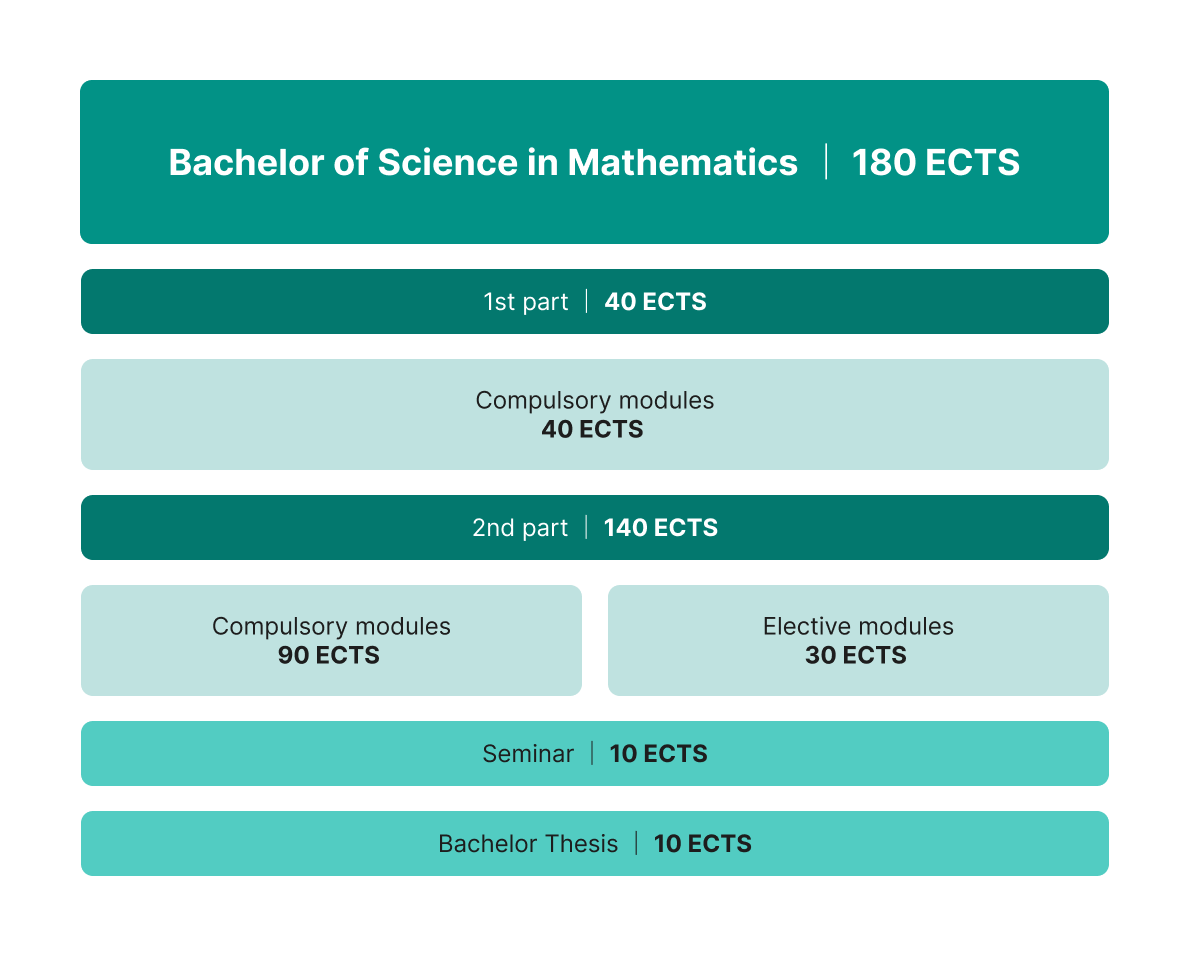
Task: Click the 90 ECTS value text
Action: pyautogui.click(x=328, y=655)
